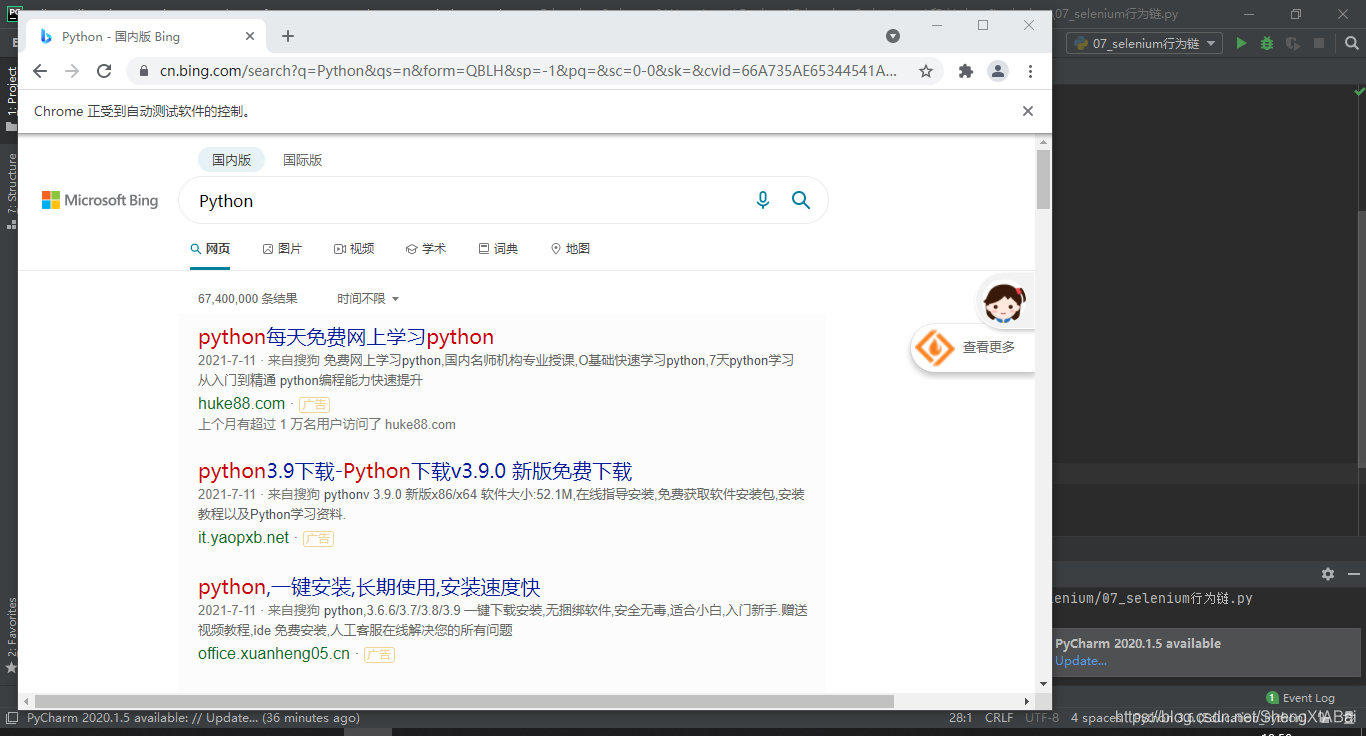Open a new Chrome tab
The height and width of the screenshot is (736, 1366).
pyautogui.click(x=288, y=36)
